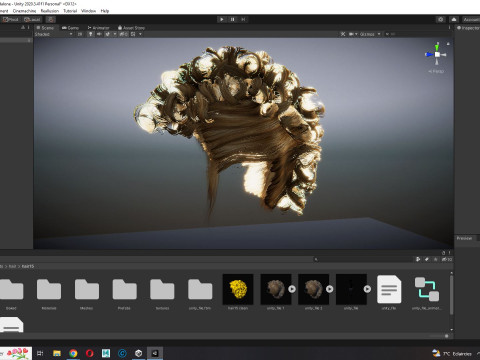
Task: Toggle scene grid visibility icon
Action: coord(133,34)
